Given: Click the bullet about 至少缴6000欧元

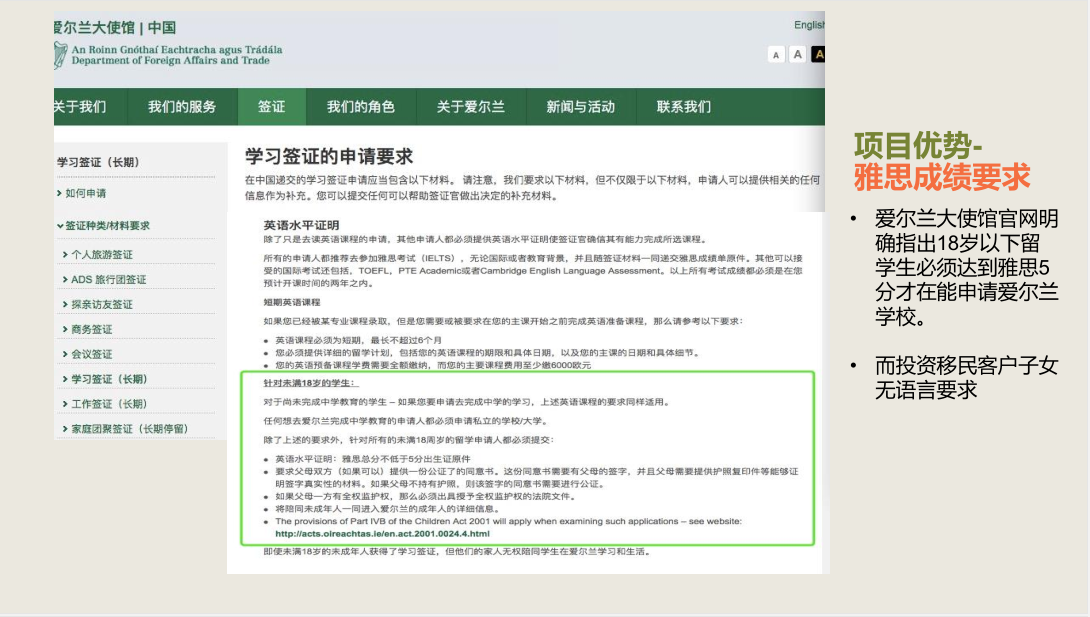Looking at the screenshot, I should click(x=433, y=365).
